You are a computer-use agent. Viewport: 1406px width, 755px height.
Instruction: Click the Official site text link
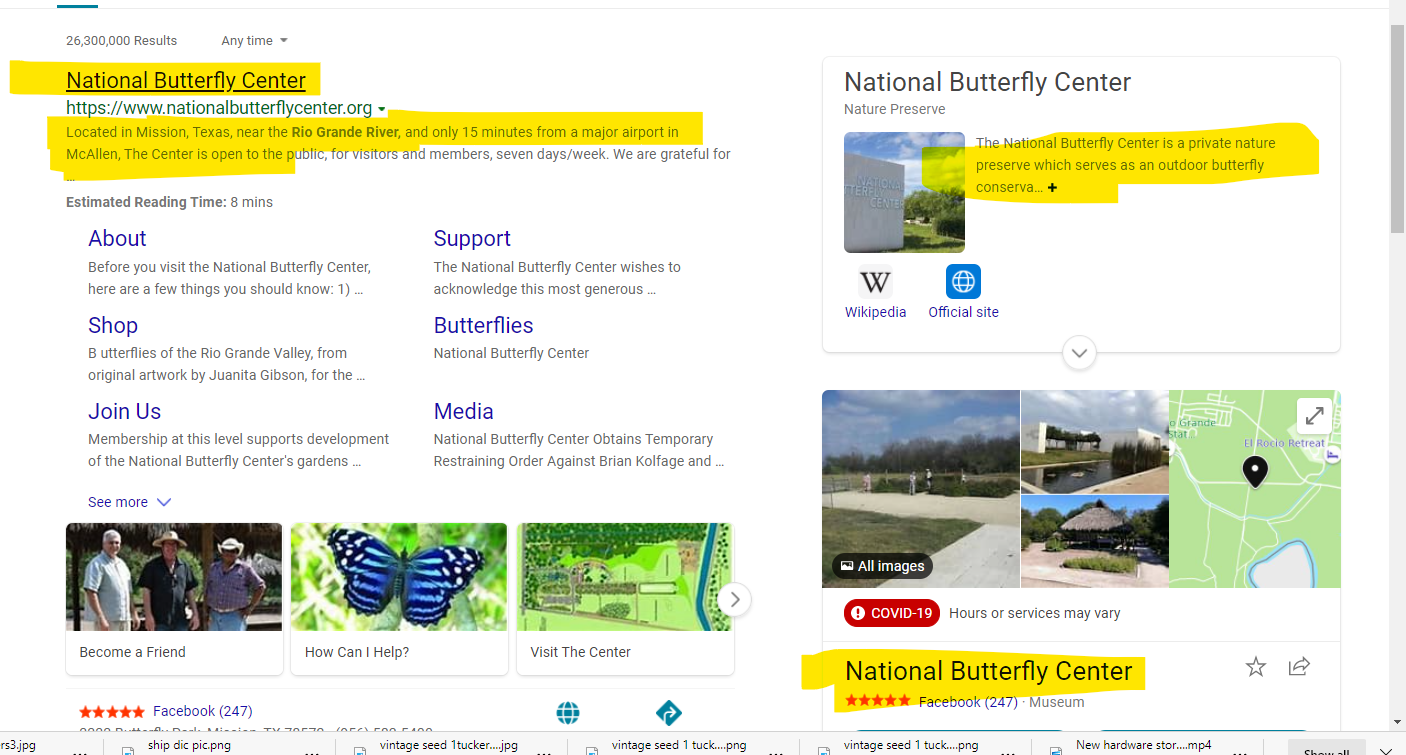point(963,312)
